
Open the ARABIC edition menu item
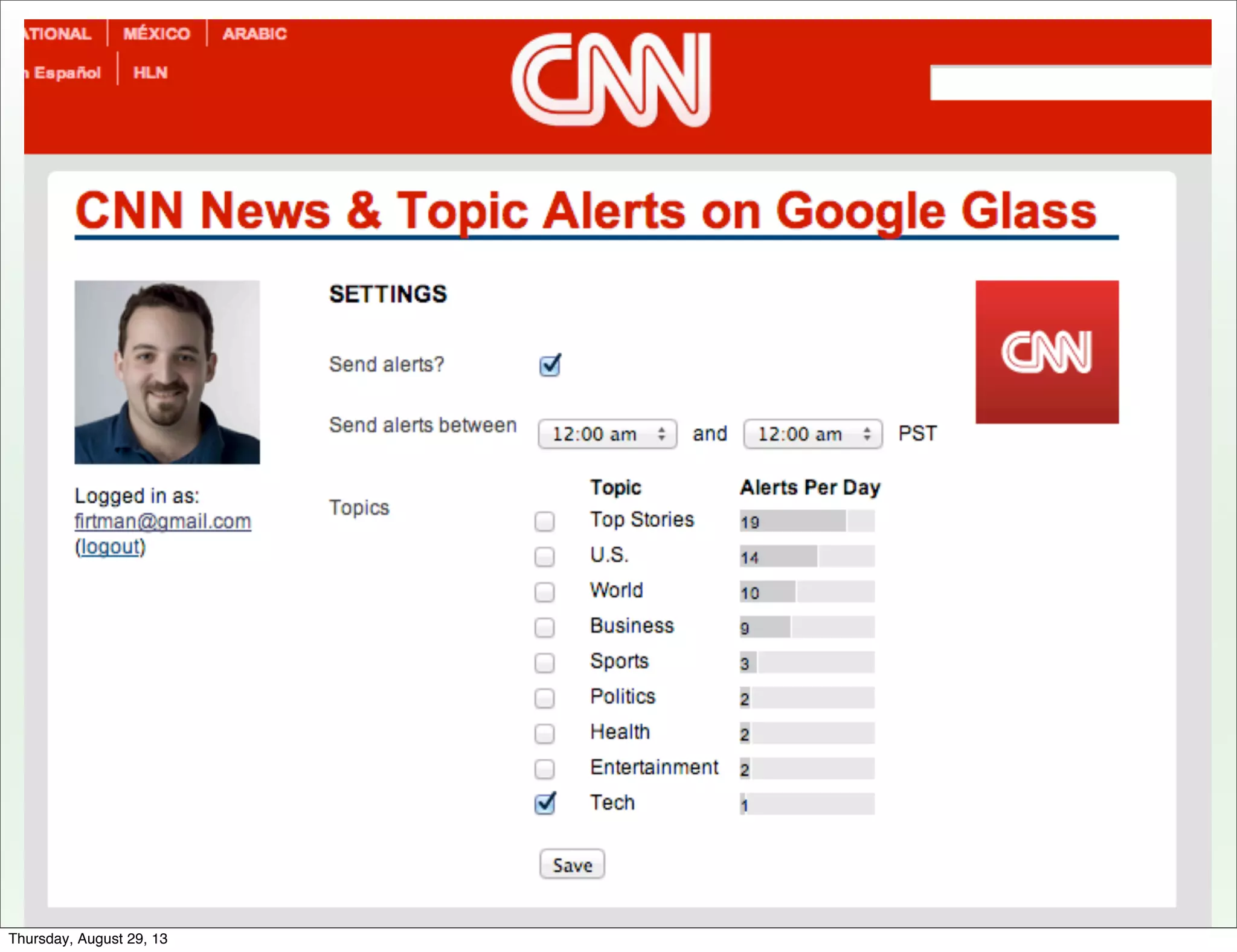pyautogui.click(x=254, y=34)
